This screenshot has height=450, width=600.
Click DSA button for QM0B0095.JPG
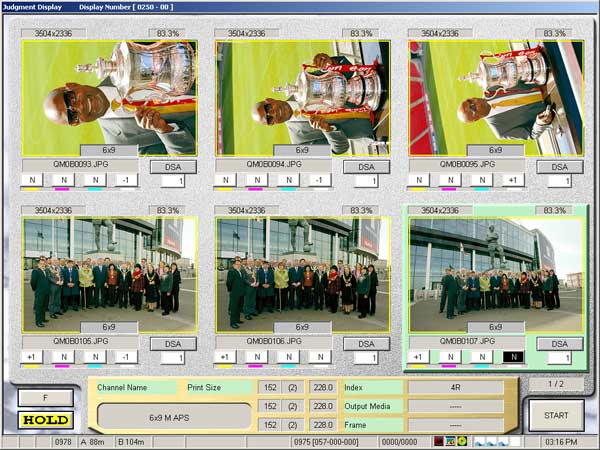[560, 167]
